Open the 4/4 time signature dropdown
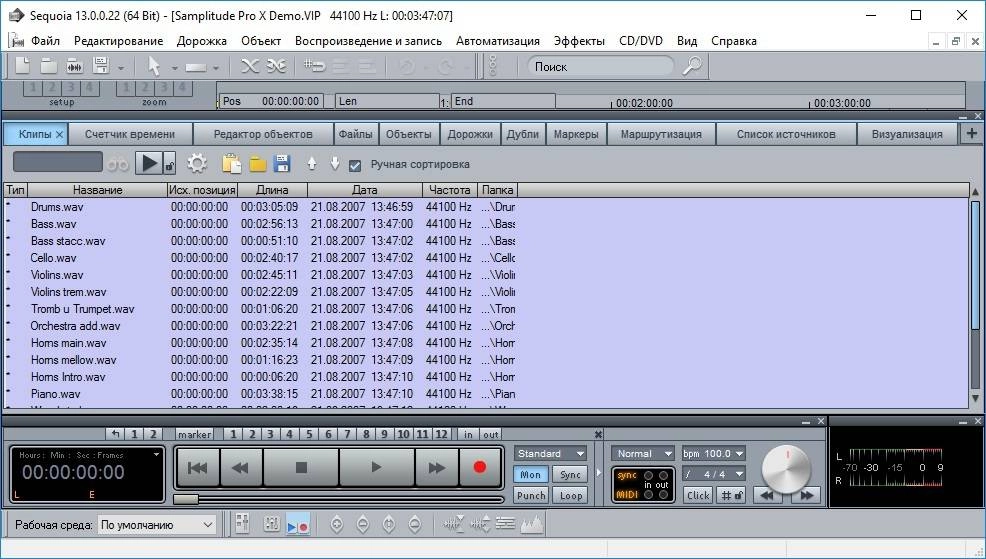This screenshot has width=986, height=559. [714, 474]
